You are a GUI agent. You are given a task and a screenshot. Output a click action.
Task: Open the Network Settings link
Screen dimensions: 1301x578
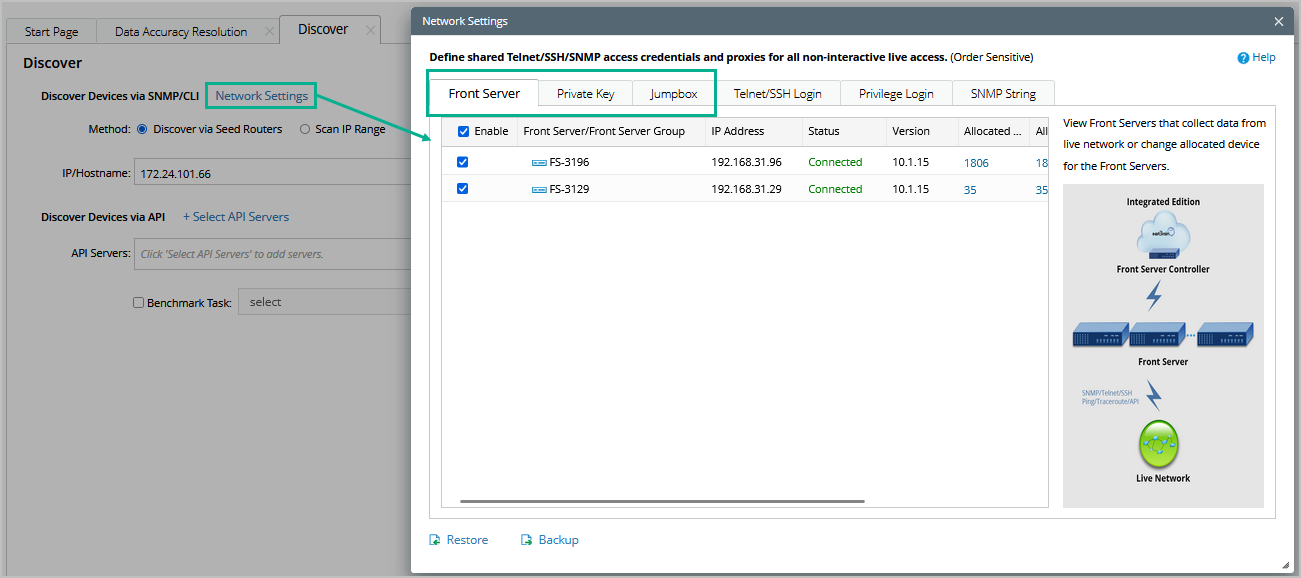262,96
